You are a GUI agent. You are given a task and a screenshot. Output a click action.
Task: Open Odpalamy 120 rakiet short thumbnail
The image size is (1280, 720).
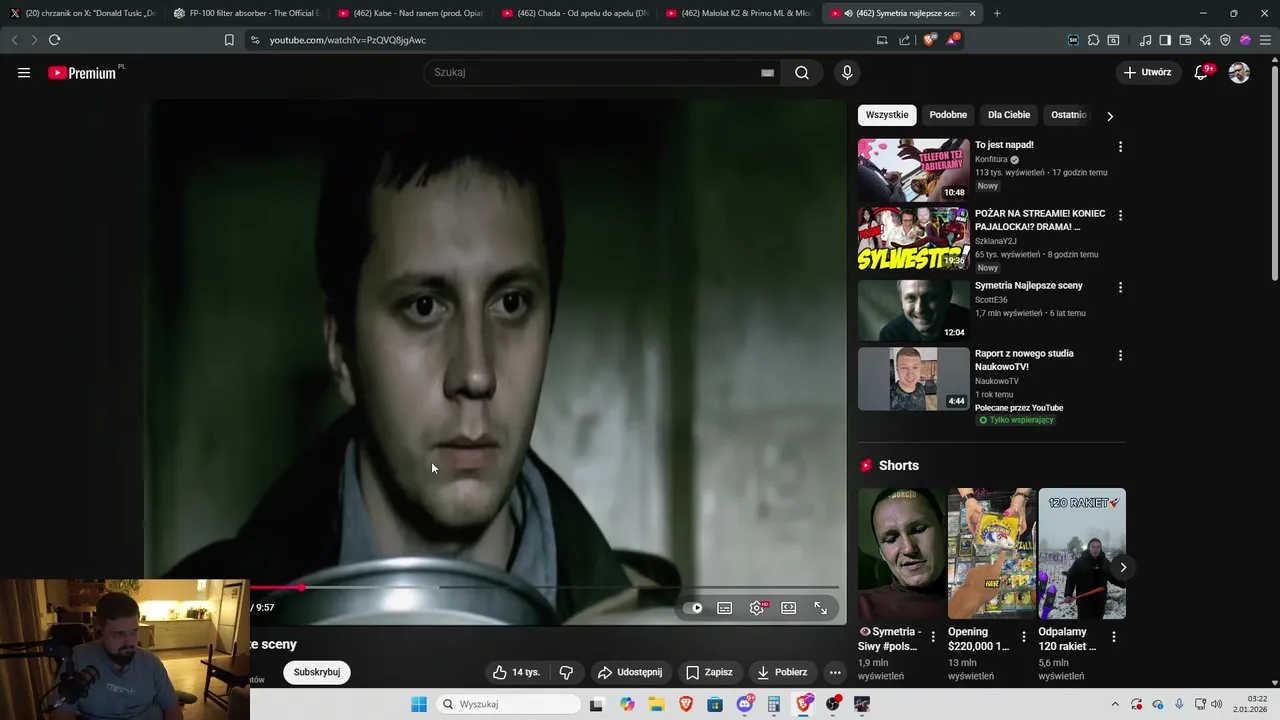click(x=1082, y=554)
